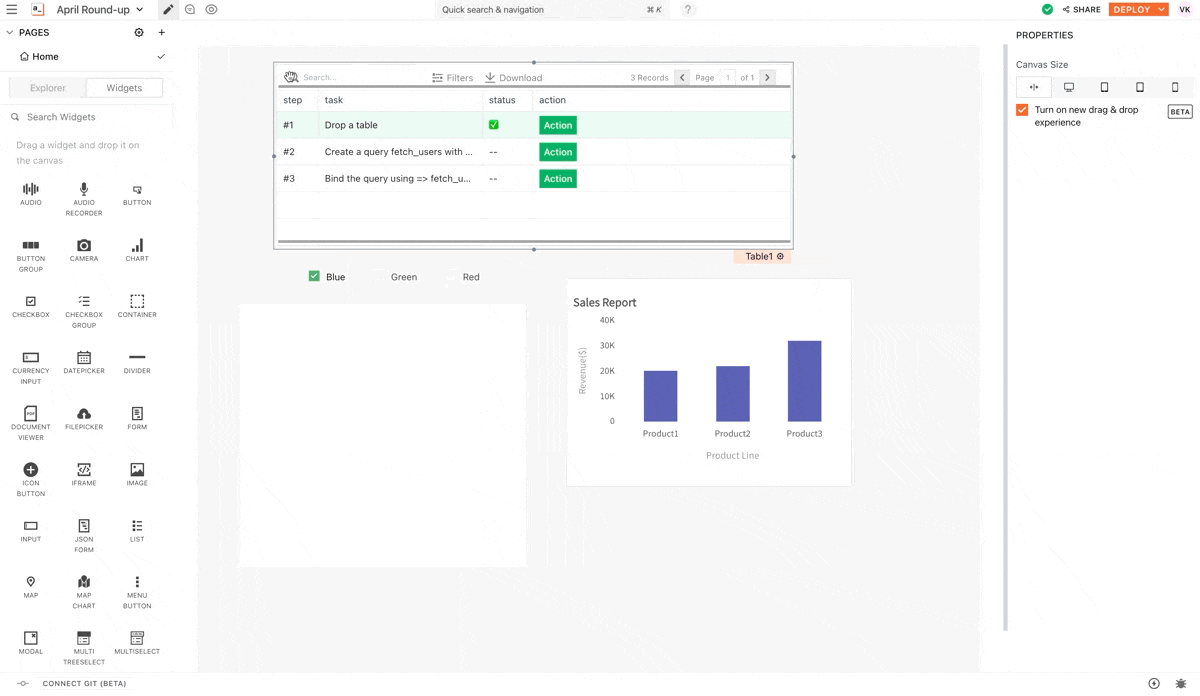Select the desktop canvas size icon
Viewport: 1200px width, 696px height.
[1069, 88]
